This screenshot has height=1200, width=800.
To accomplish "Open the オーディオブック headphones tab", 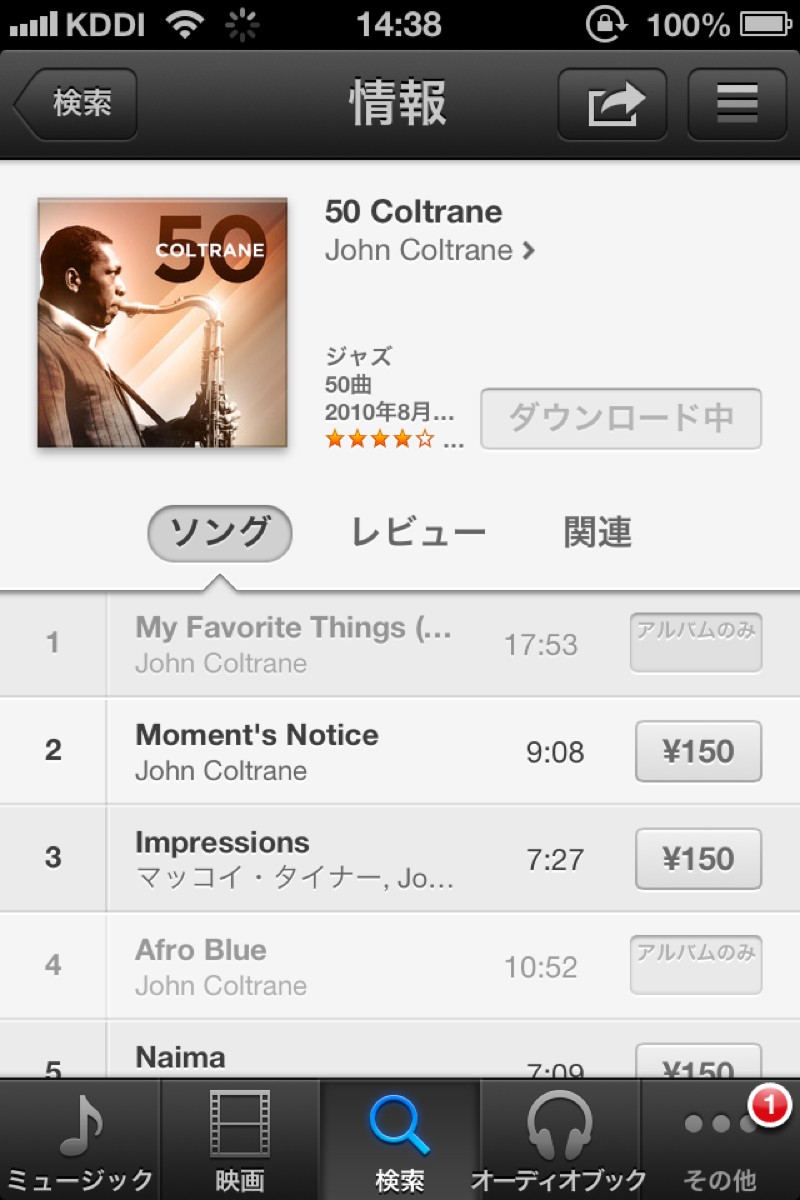I will (560, 1140).
